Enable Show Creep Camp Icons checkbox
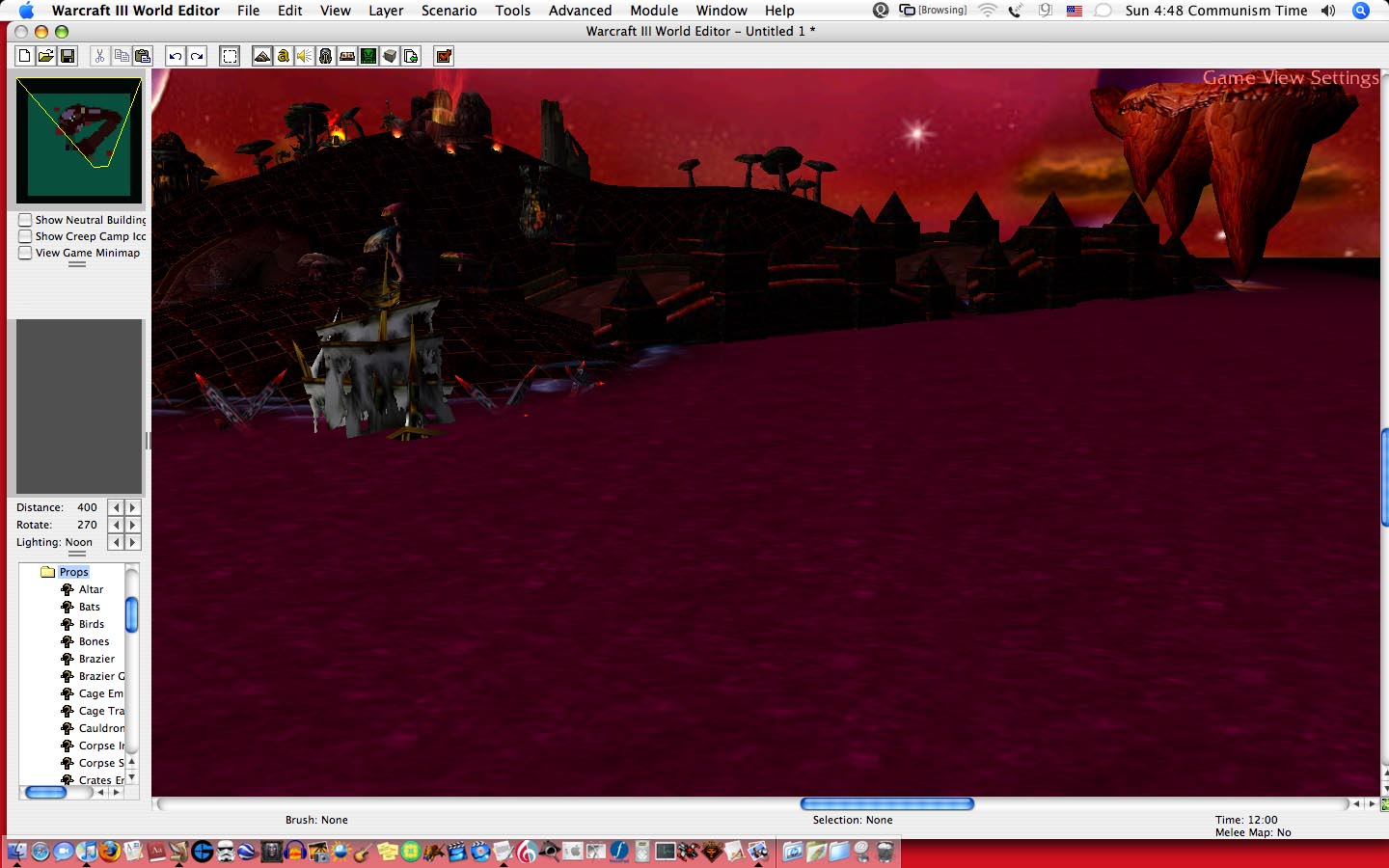This screenshot has height=868, width=1389. pyautogui.click(x=25, y=236)
